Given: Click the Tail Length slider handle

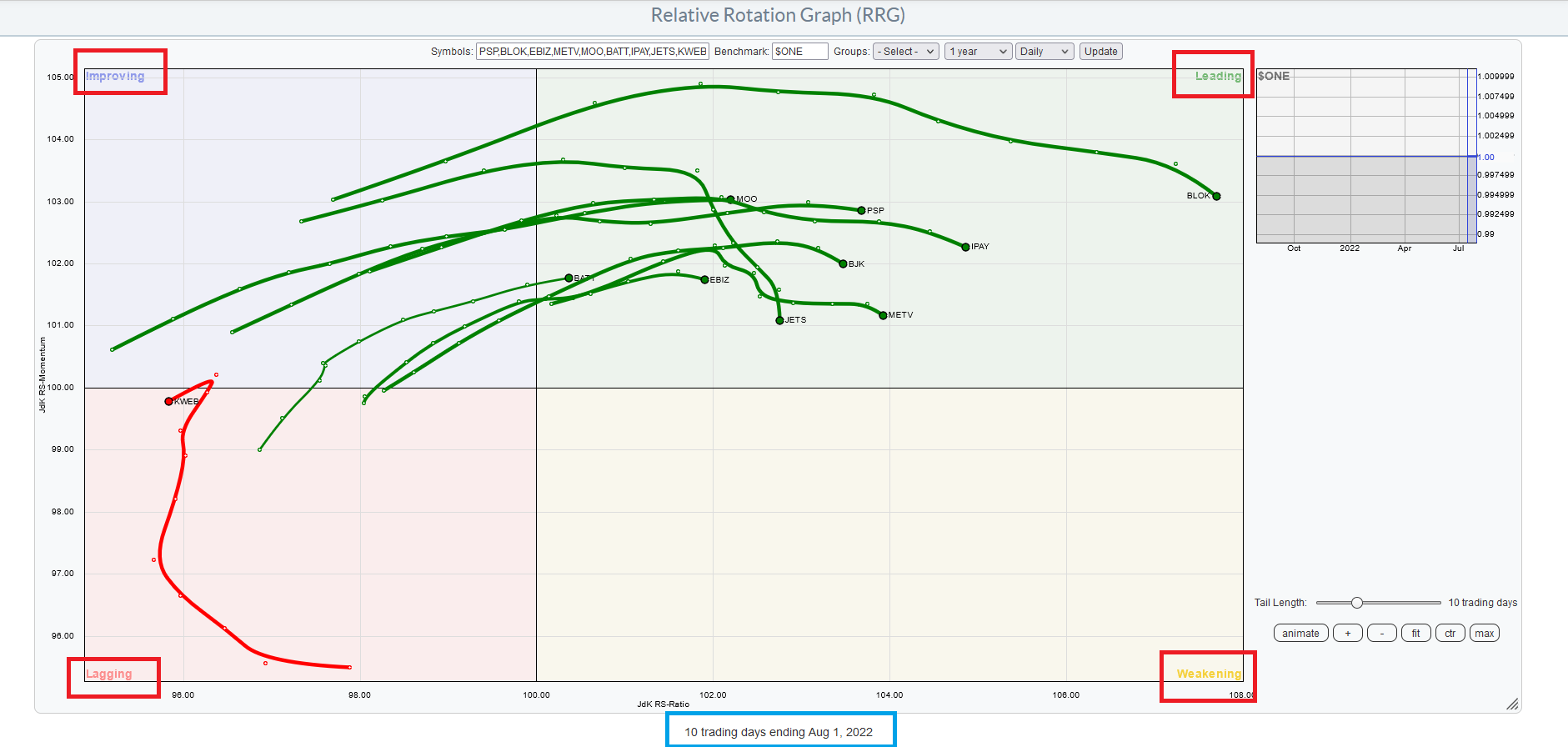Looking at the screenshot, I should 1356,603.
